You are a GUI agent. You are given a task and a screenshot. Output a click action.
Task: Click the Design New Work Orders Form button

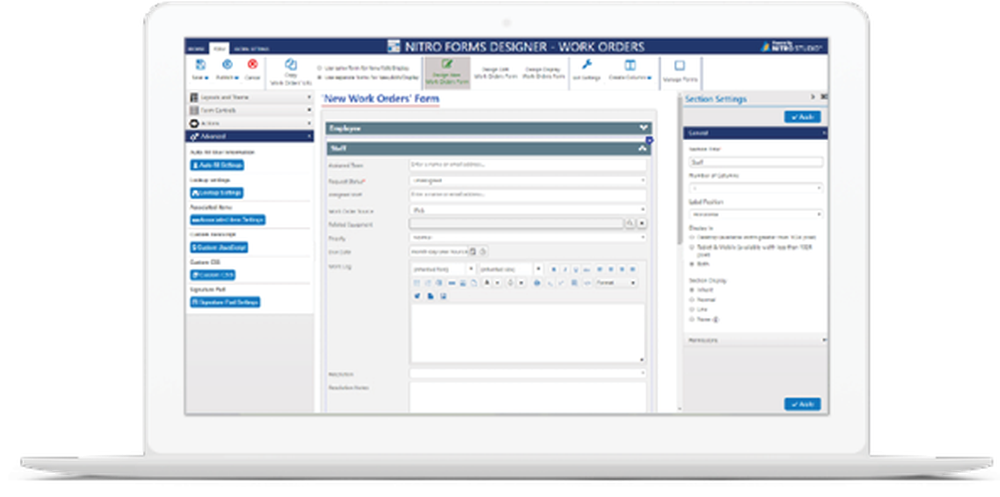[447, 73]
